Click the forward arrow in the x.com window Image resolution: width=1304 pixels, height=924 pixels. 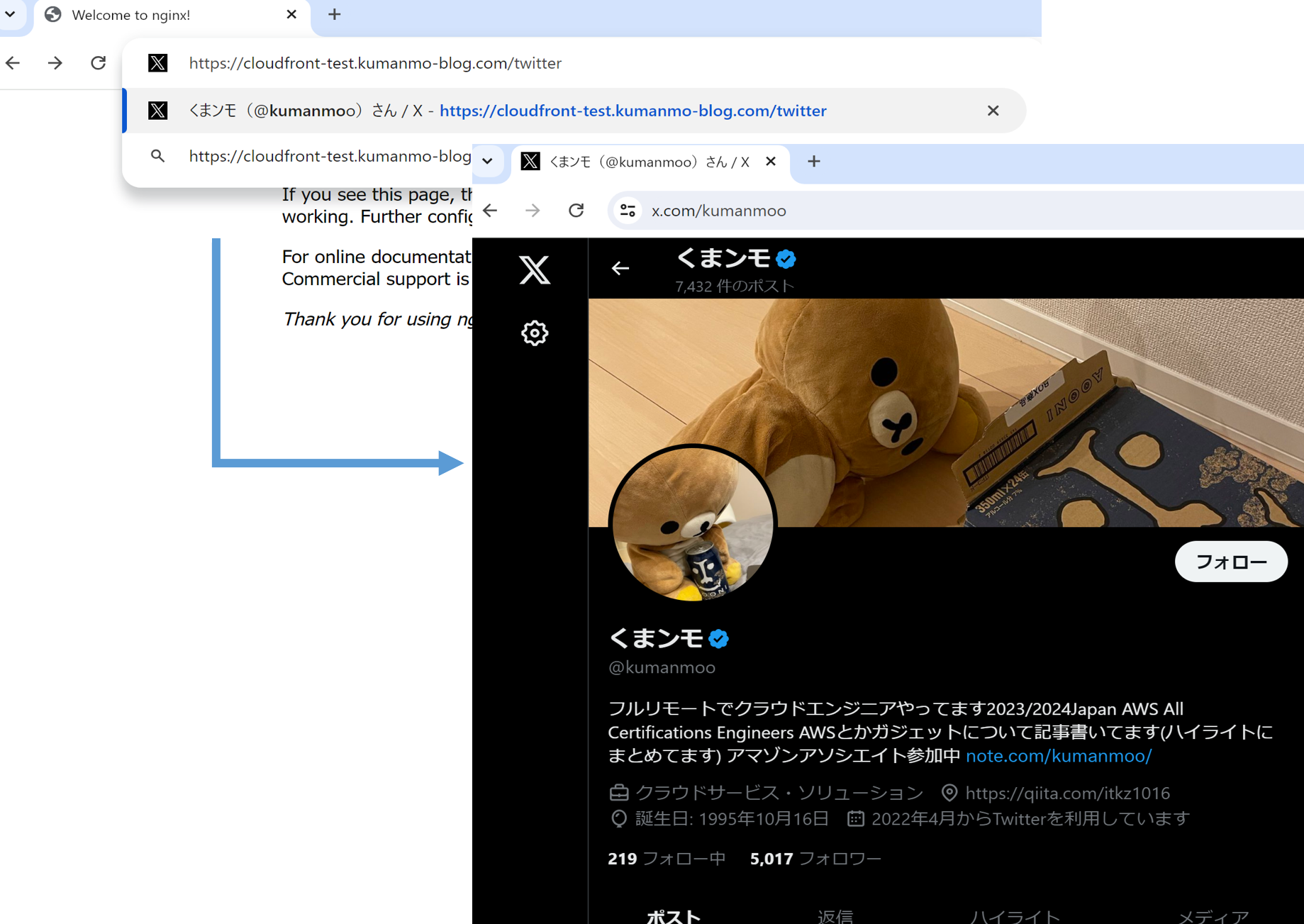pyautogui.click(x=532, y=210)
